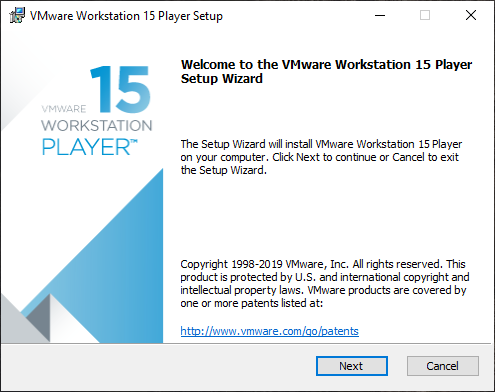Click the gray WORKSTATION logo text
Image resolution: width=495 pixels, height=392 pixels.
[x=97, y=126]
